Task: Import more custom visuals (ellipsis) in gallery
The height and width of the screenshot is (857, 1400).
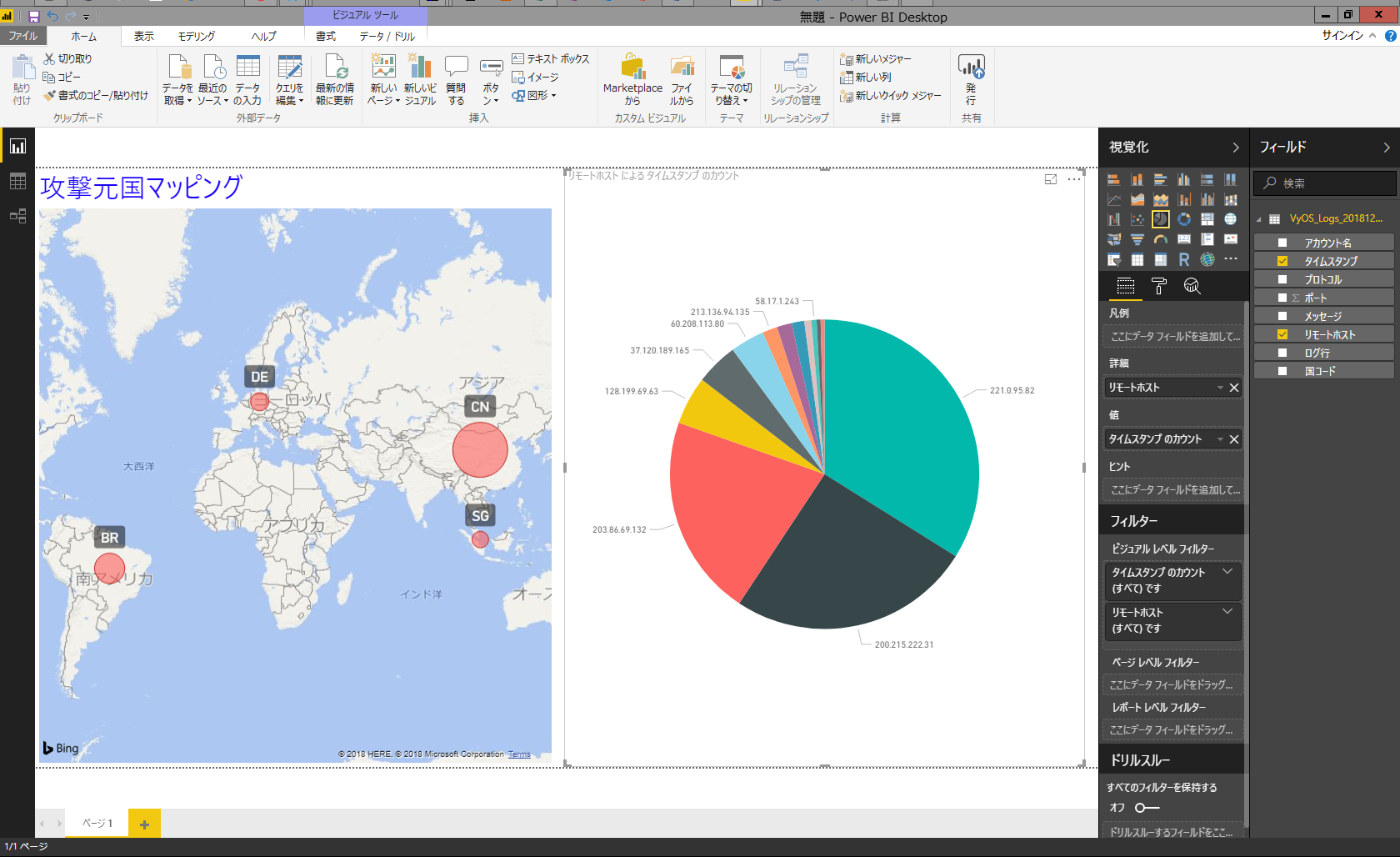Action: (x=1231, y=259)
